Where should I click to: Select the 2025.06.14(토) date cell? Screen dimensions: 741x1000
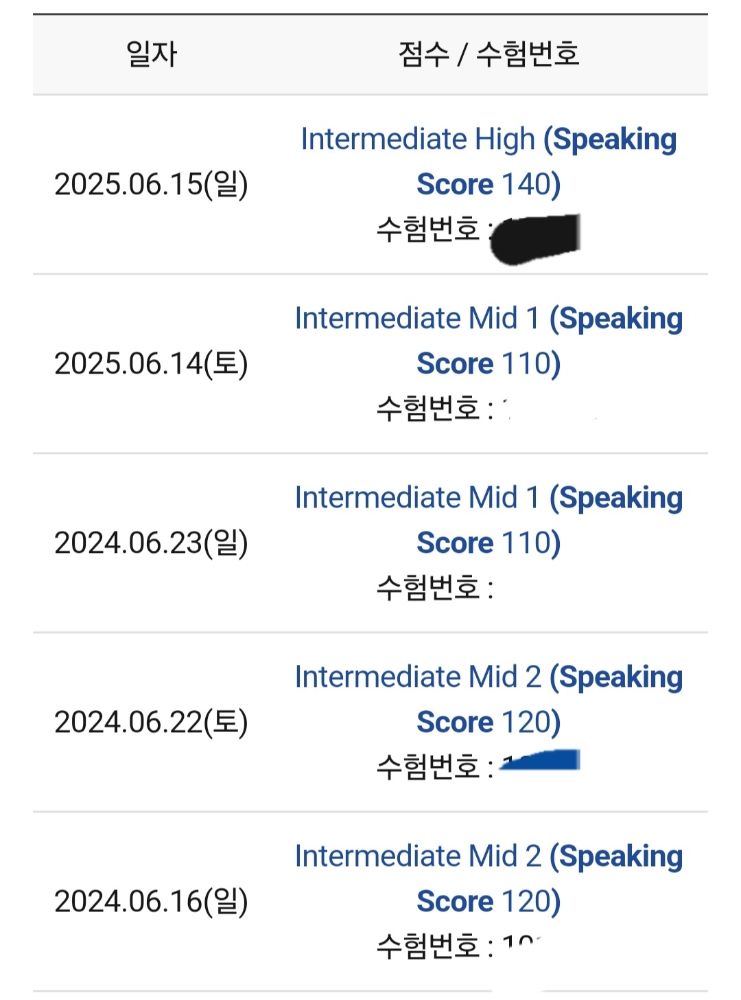tap(151, 364)
